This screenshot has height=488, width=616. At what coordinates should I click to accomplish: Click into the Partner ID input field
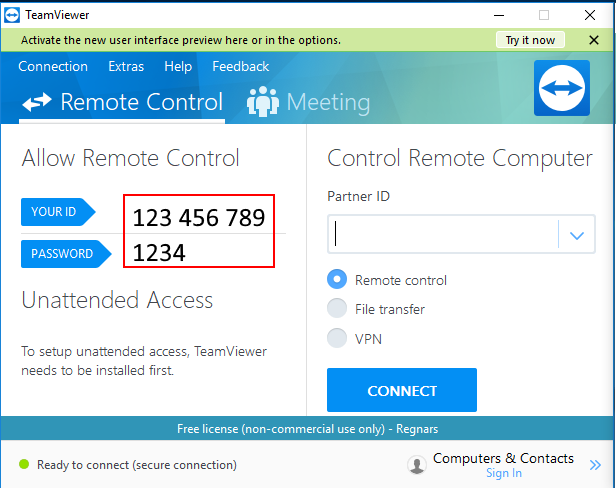tap(443, 234)
